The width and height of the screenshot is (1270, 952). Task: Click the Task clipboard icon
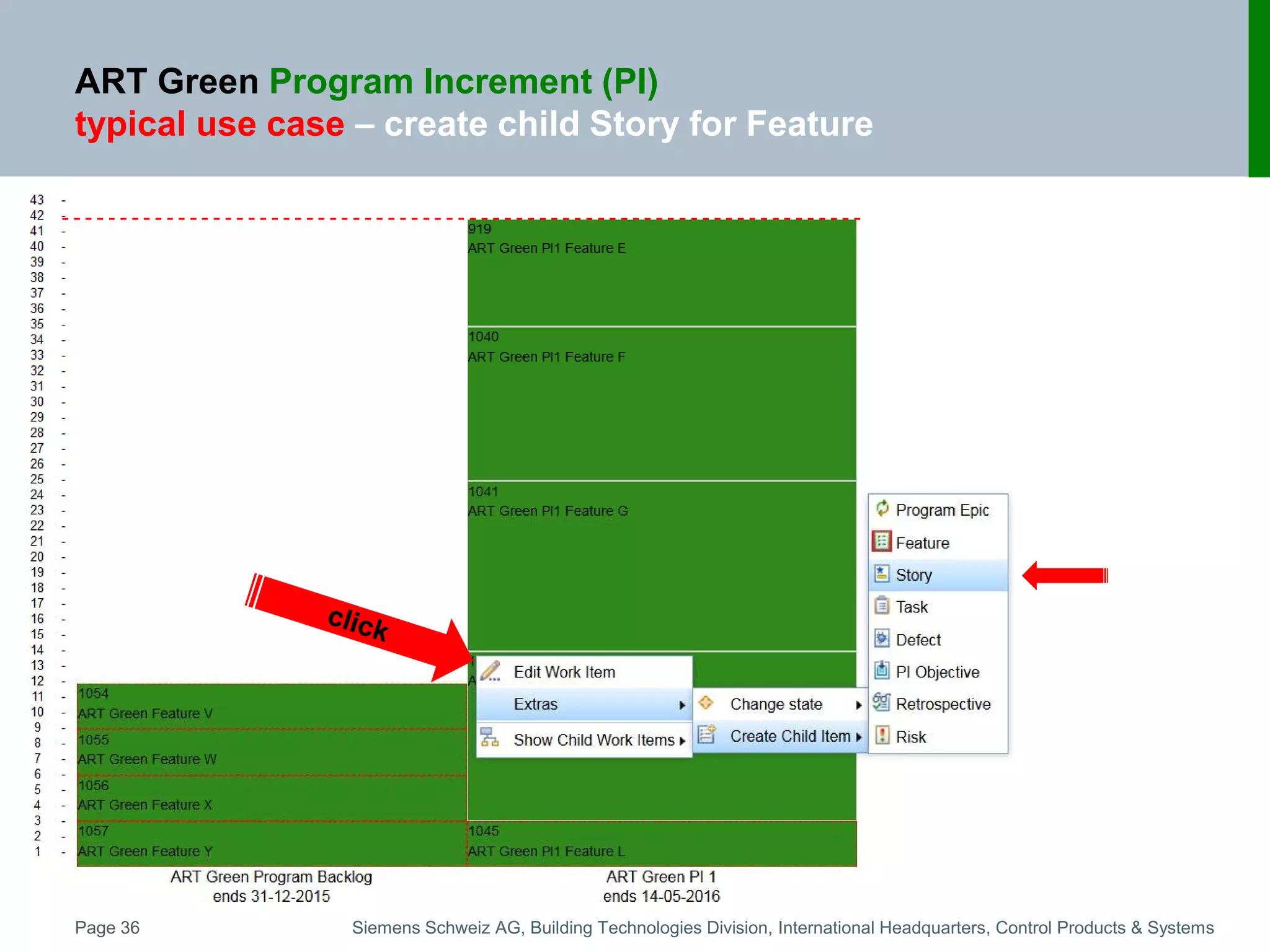882,606
